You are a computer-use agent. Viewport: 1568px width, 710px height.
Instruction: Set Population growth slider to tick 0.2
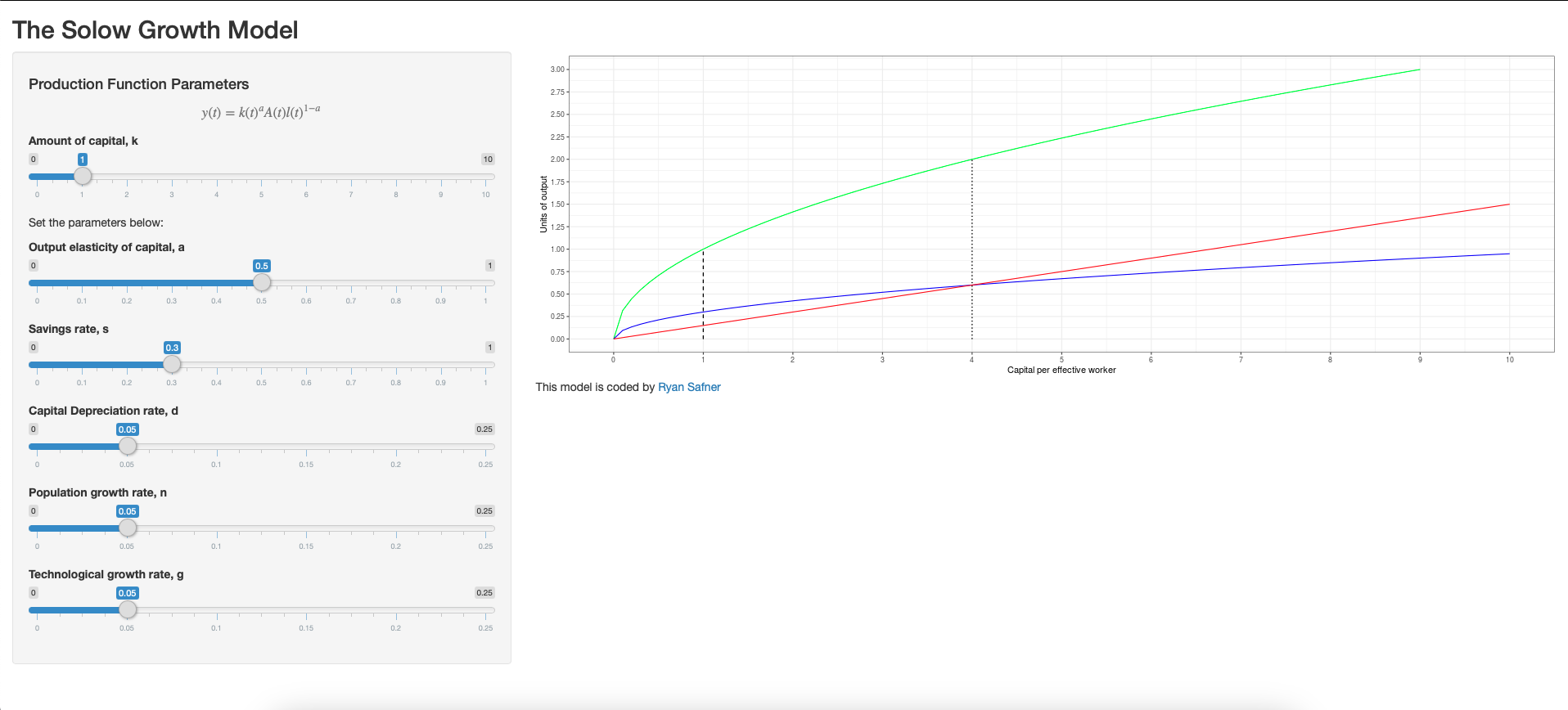tap(396, 528)
